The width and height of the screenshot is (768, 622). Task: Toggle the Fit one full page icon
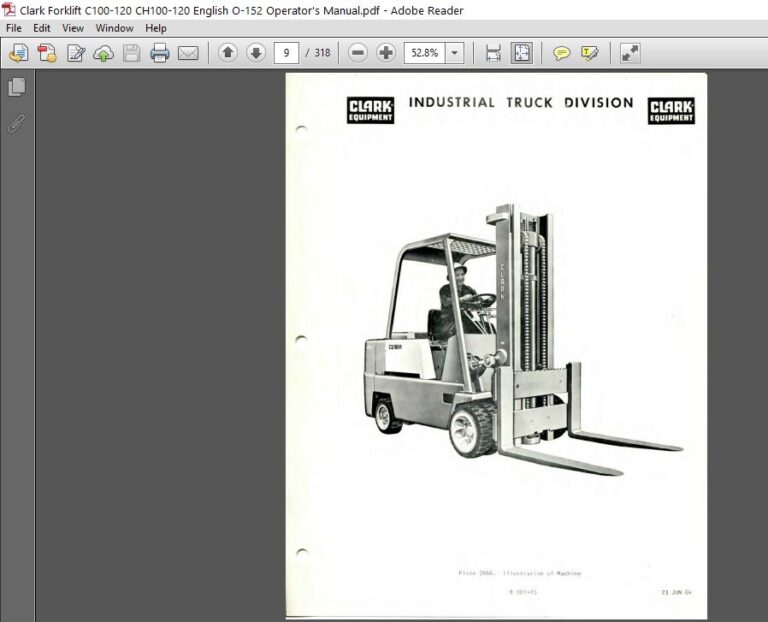pos(522,53)
